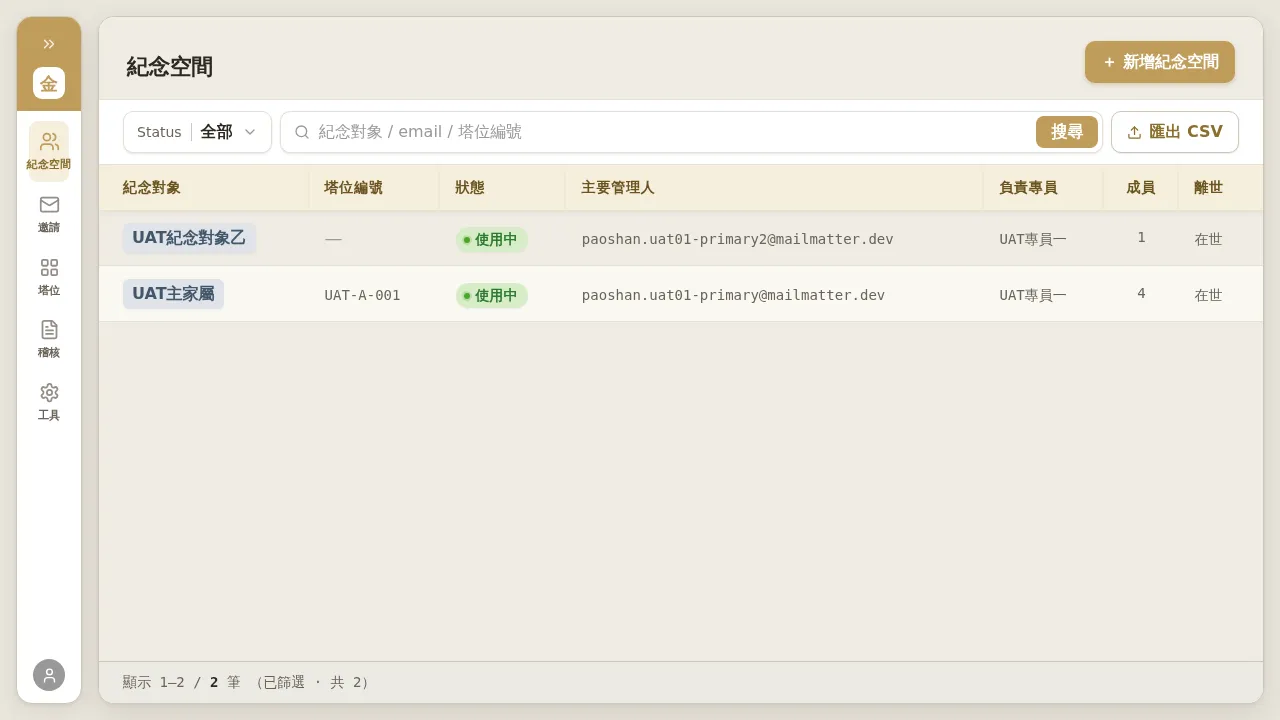Go to 塔位 grid icon

tap(49, 277)
